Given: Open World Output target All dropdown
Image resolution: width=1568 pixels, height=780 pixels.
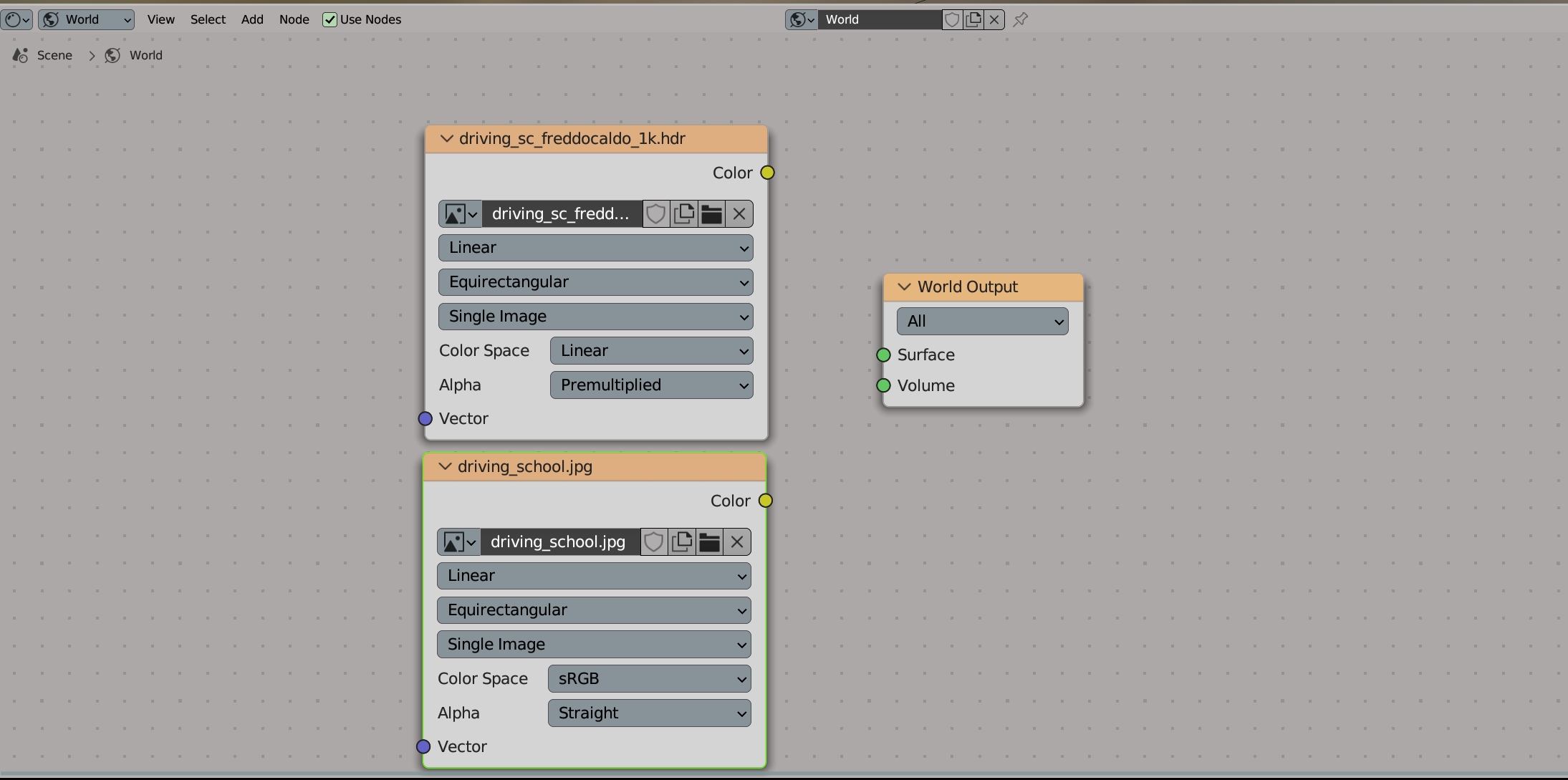Looking at the screenshot, I should point(982,322).
